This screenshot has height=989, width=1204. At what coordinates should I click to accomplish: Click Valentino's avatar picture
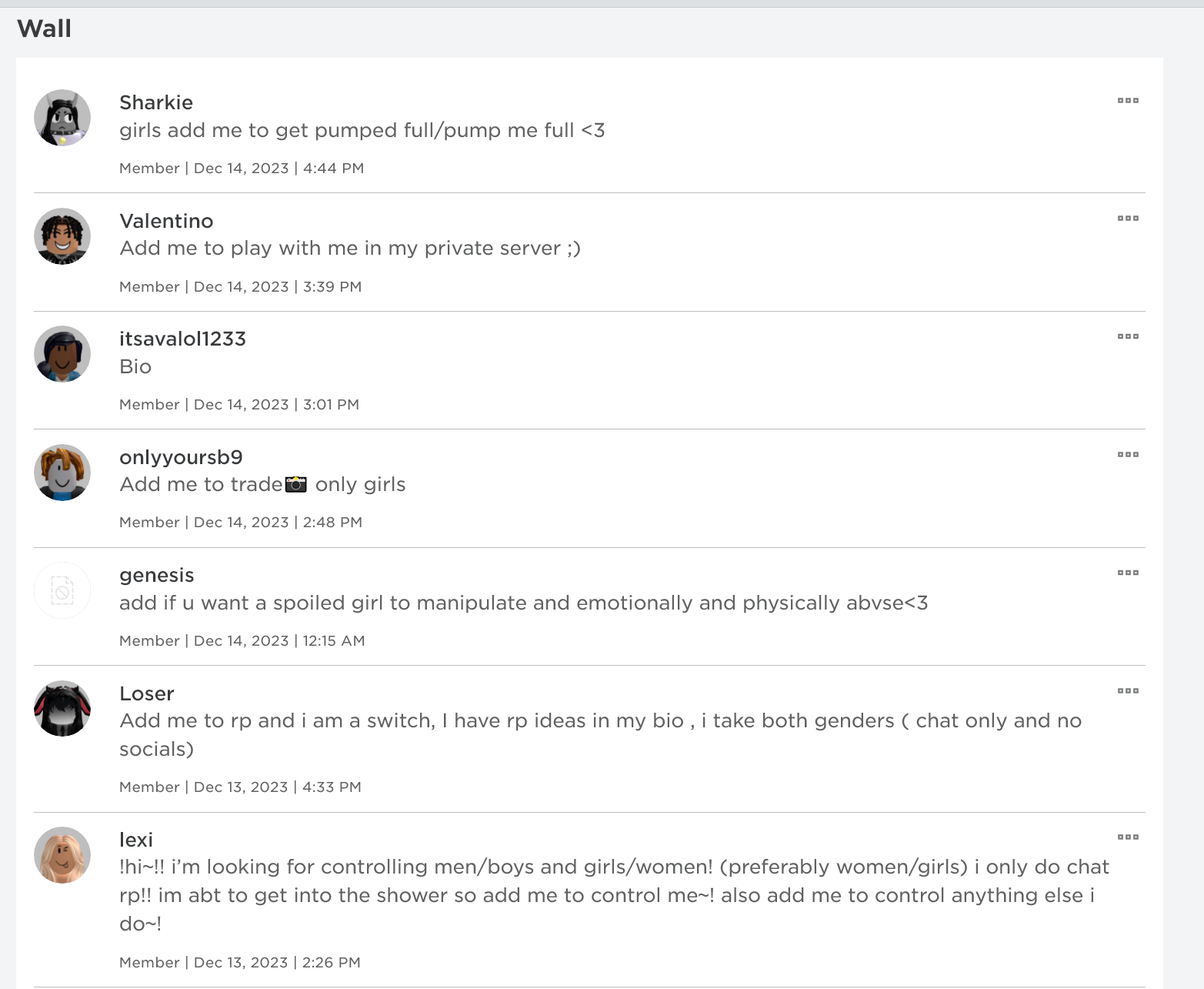pyautogui.click(x=62, y=236)
